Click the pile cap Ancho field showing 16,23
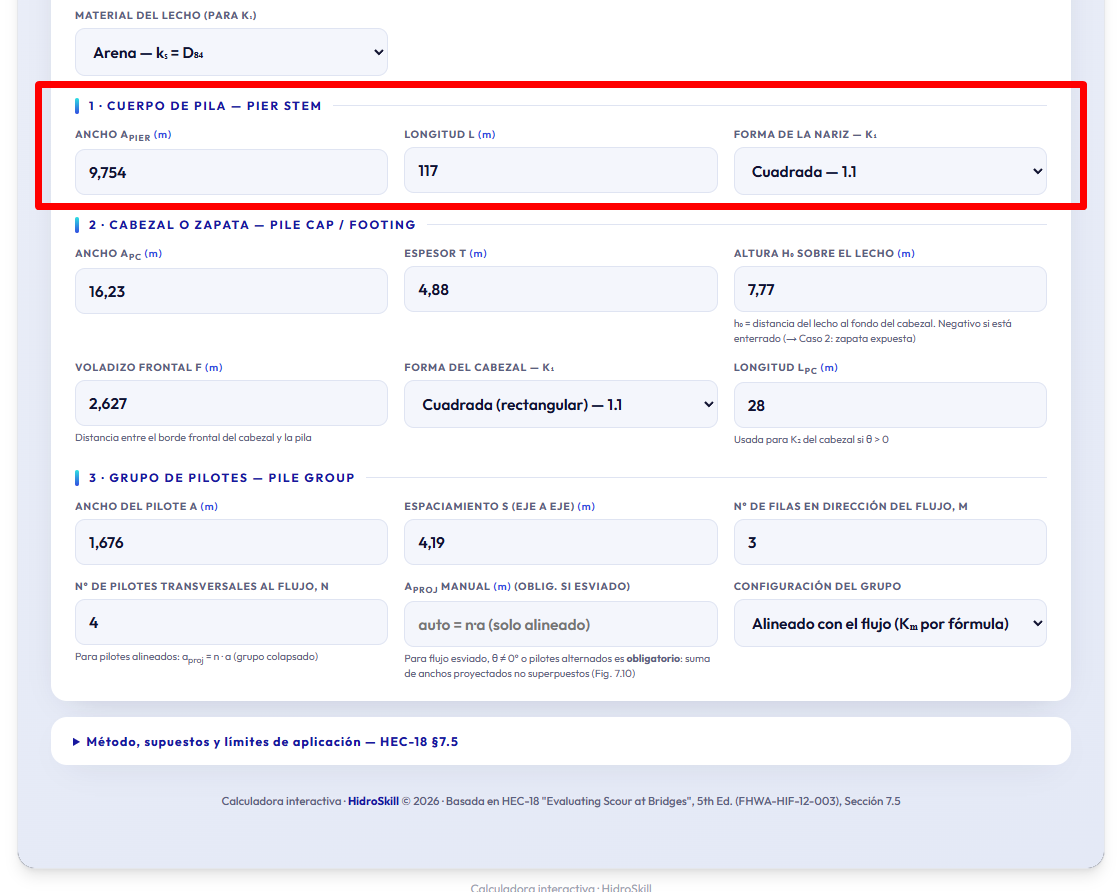1119x892 pixels. click(x=231, y=291)
